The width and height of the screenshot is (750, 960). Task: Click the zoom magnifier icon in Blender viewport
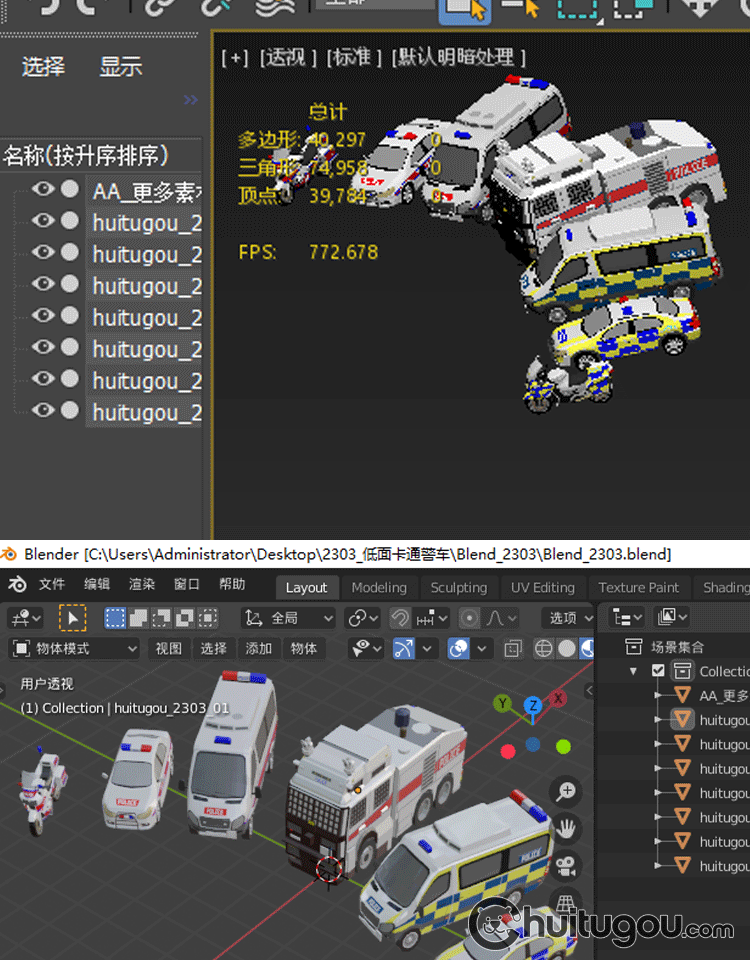coord(567,792)
